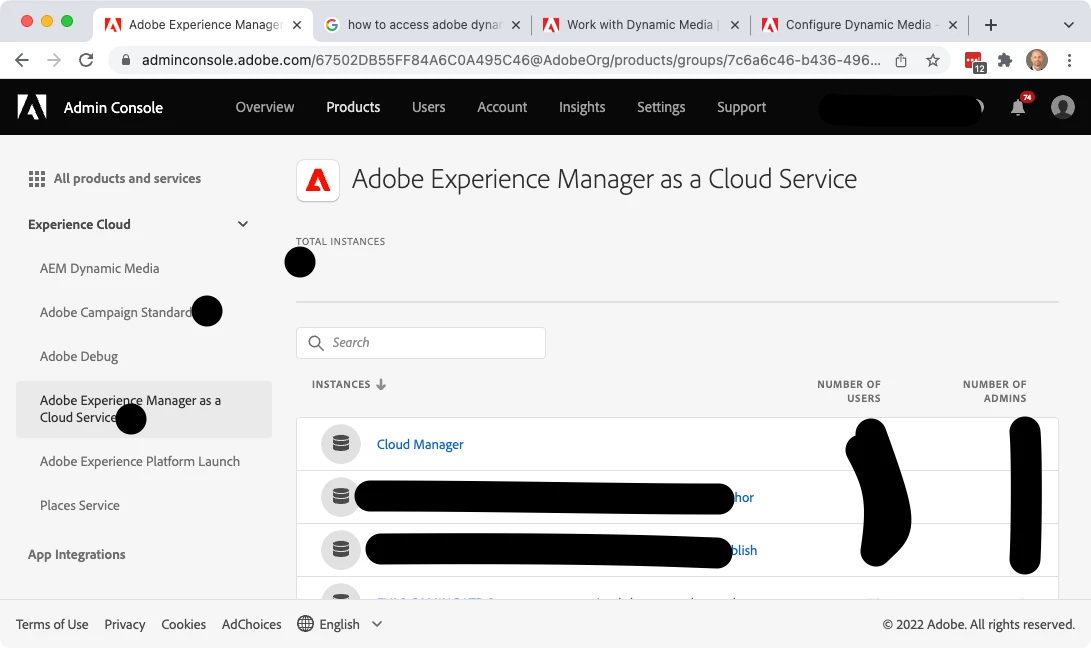
Task: Open the browser extensions puzzle icon
Action: (1005, 61)
